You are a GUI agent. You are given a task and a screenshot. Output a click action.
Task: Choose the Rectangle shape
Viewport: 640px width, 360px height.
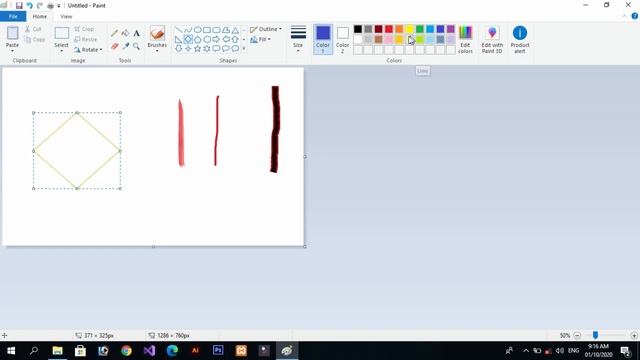click(x=207, y=30)
